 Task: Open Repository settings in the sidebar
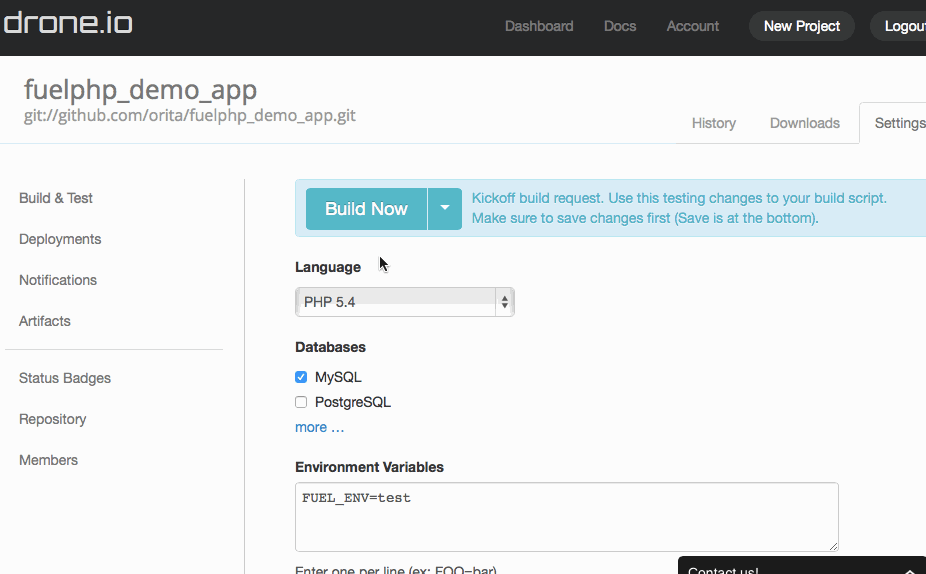pyautogui.click(x=53, y=419)
